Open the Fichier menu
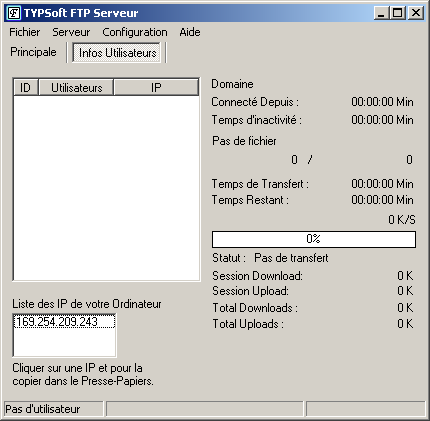This screenshot has height=421, width=430. click(25, 32)
